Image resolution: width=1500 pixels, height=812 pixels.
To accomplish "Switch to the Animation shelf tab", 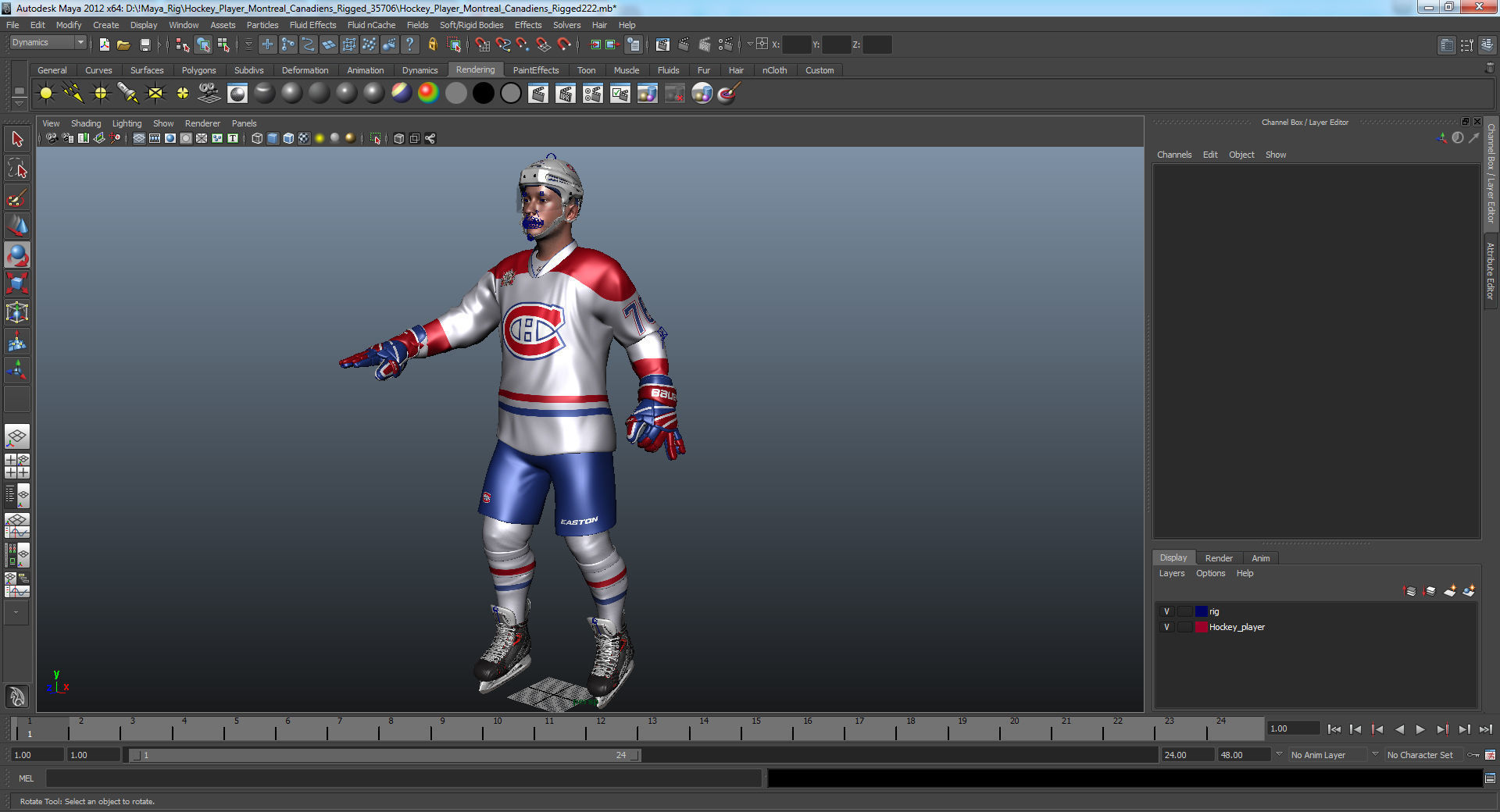I will pos(366,70).
